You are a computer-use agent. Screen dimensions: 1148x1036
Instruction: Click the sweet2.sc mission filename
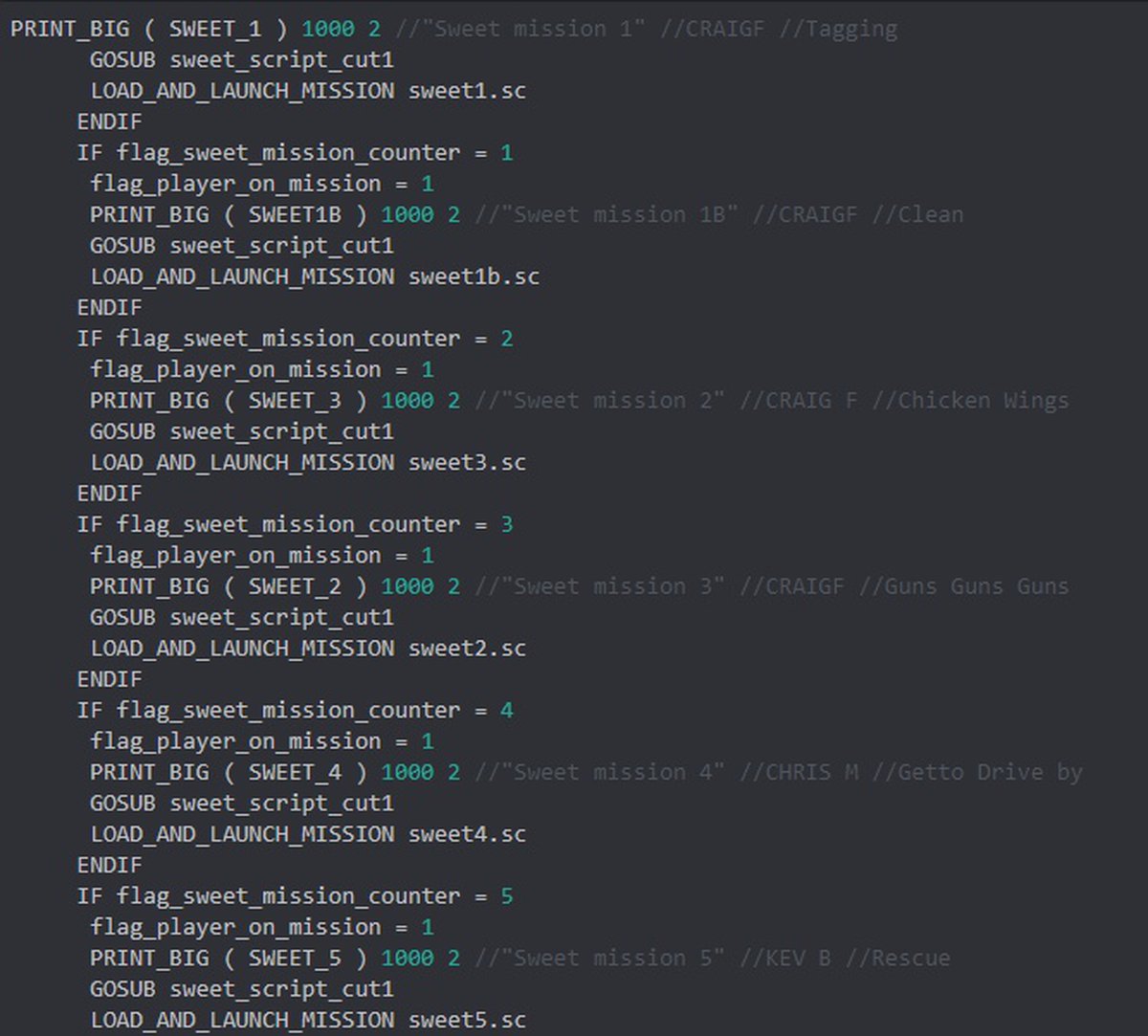pyautogui.click(x=467, y=648)
